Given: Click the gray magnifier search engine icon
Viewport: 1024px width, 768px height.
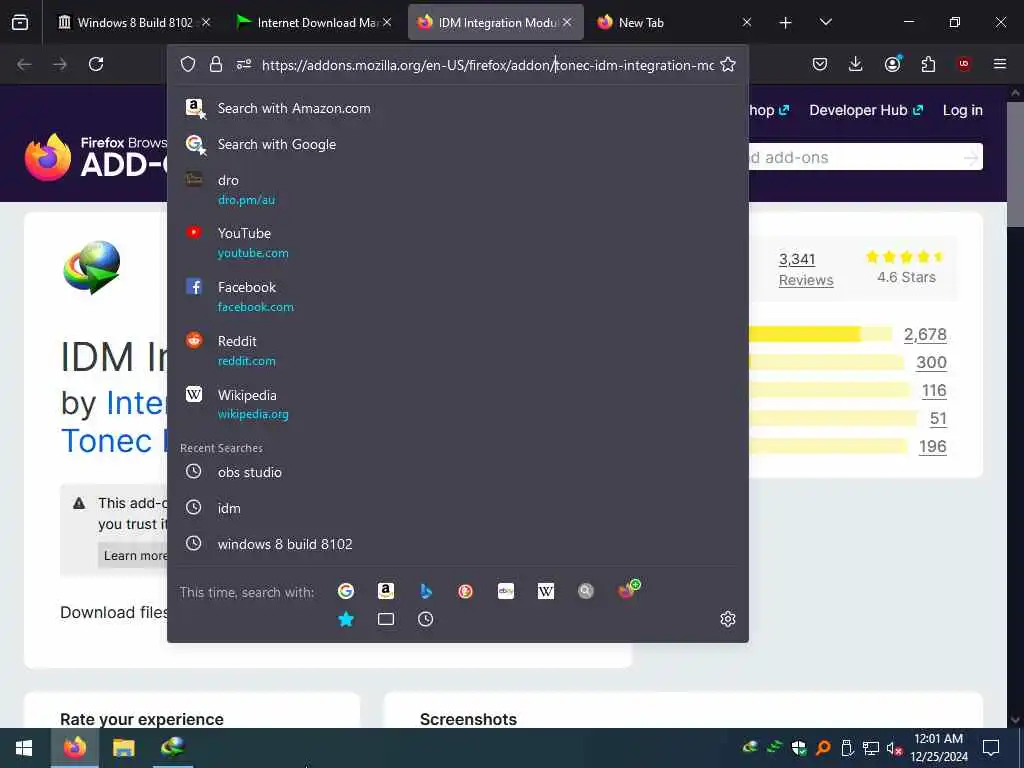Looking at the screenshot, I should [586, 591].
